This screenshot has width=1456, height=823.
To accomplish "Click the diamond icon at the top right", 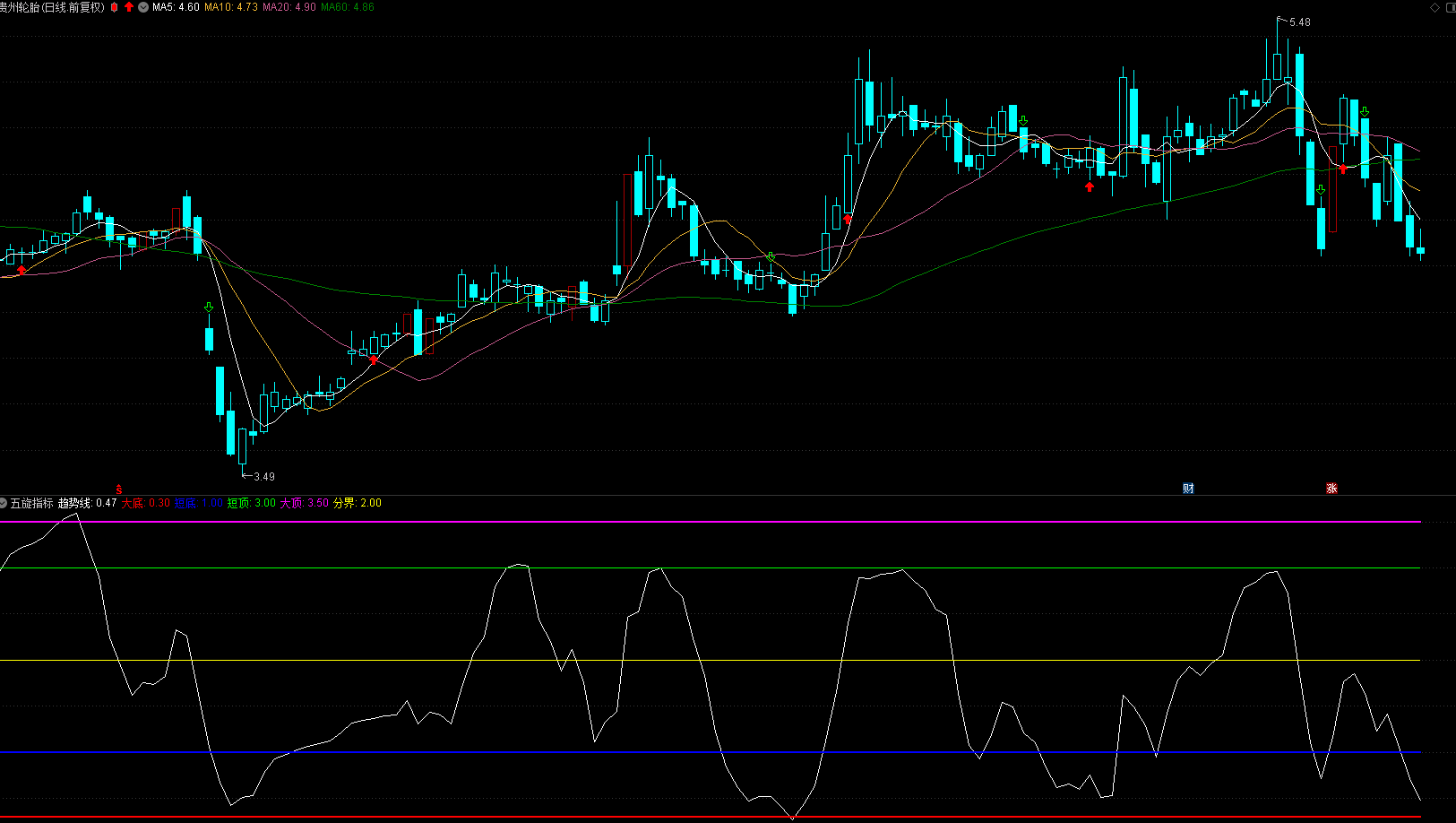I will (x=1434, y=7).
